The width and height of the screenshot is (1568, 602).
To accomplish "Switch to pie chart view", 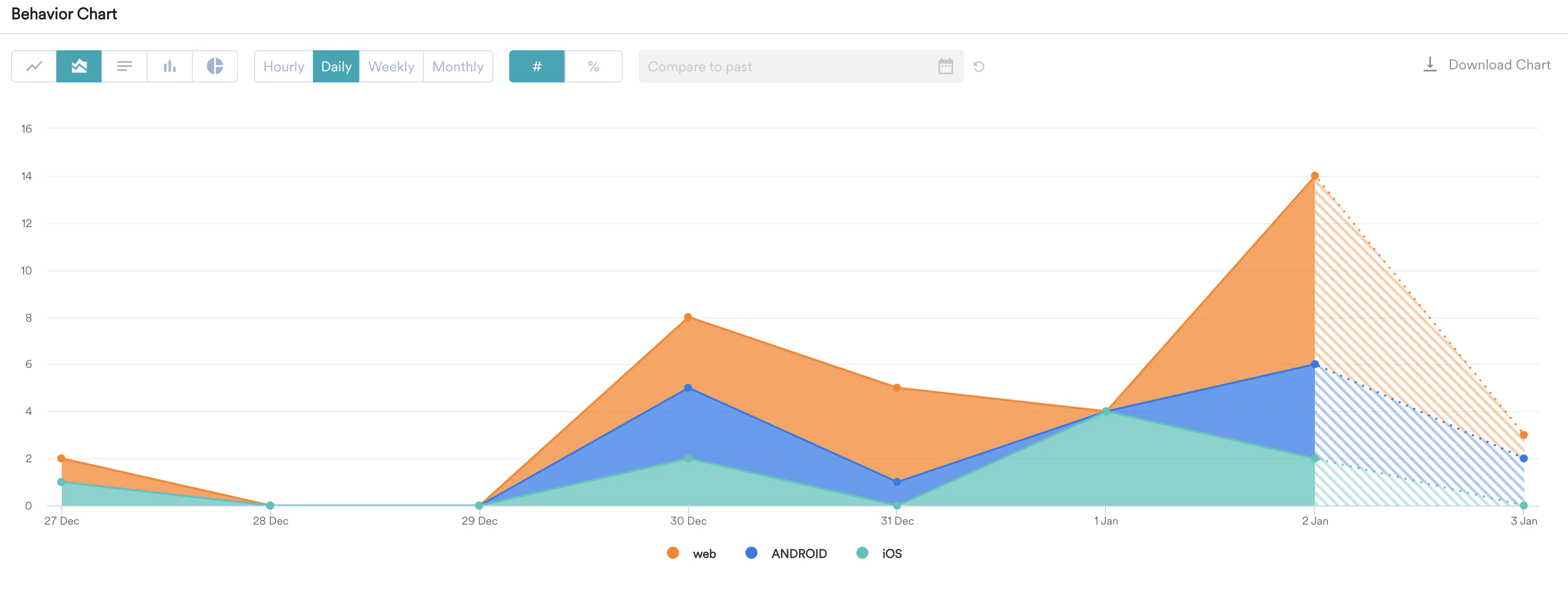I will tap(215, 66).
